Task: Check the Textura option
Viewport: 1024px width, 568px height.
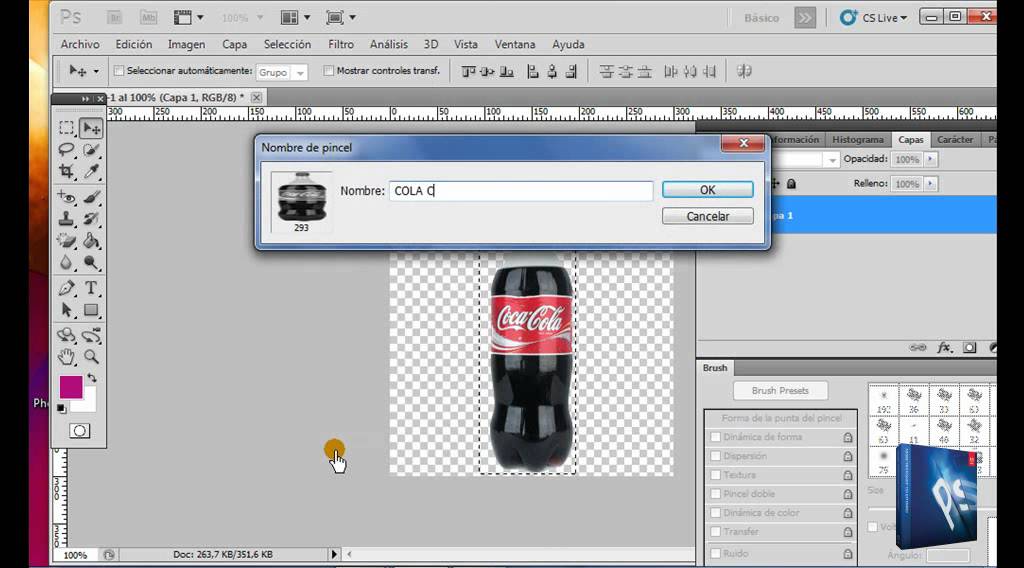Action: [x=716, y=475]
